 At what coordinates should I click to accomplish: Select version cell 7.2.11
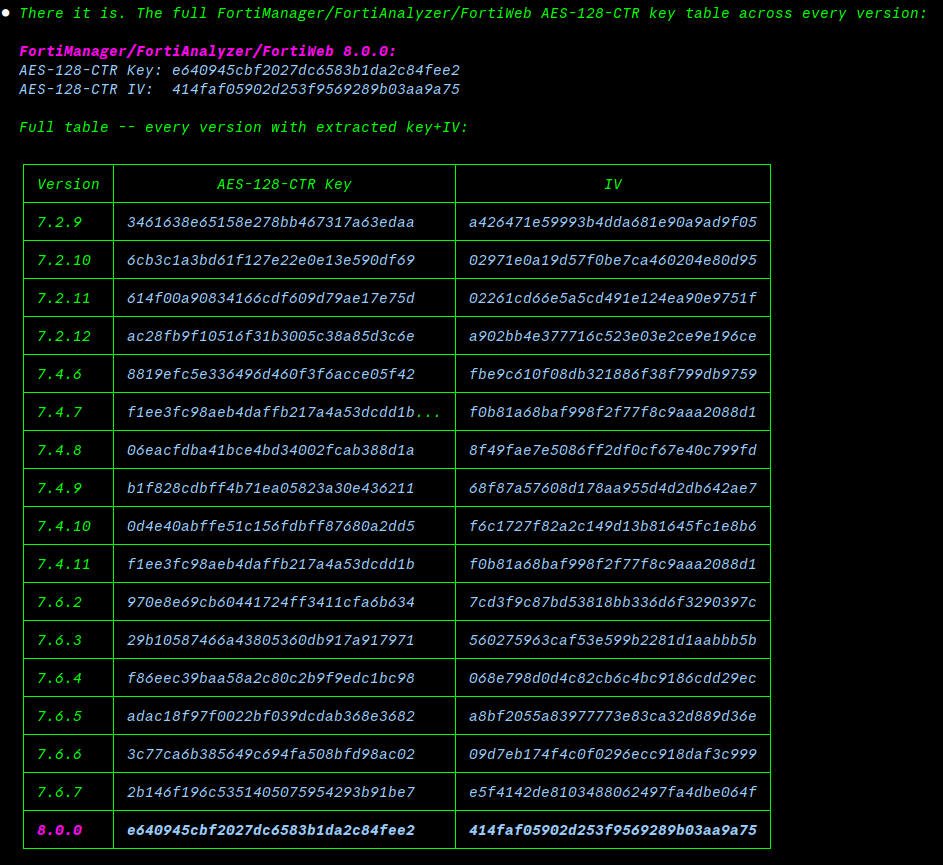(x=64, y=298)
